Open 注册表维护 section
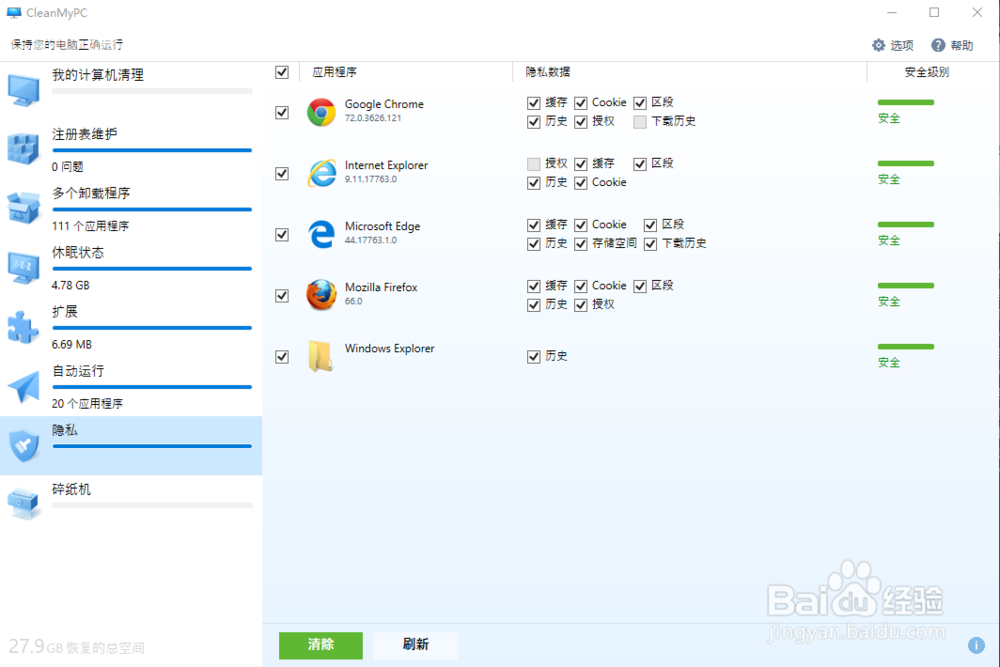 [131, 150]
